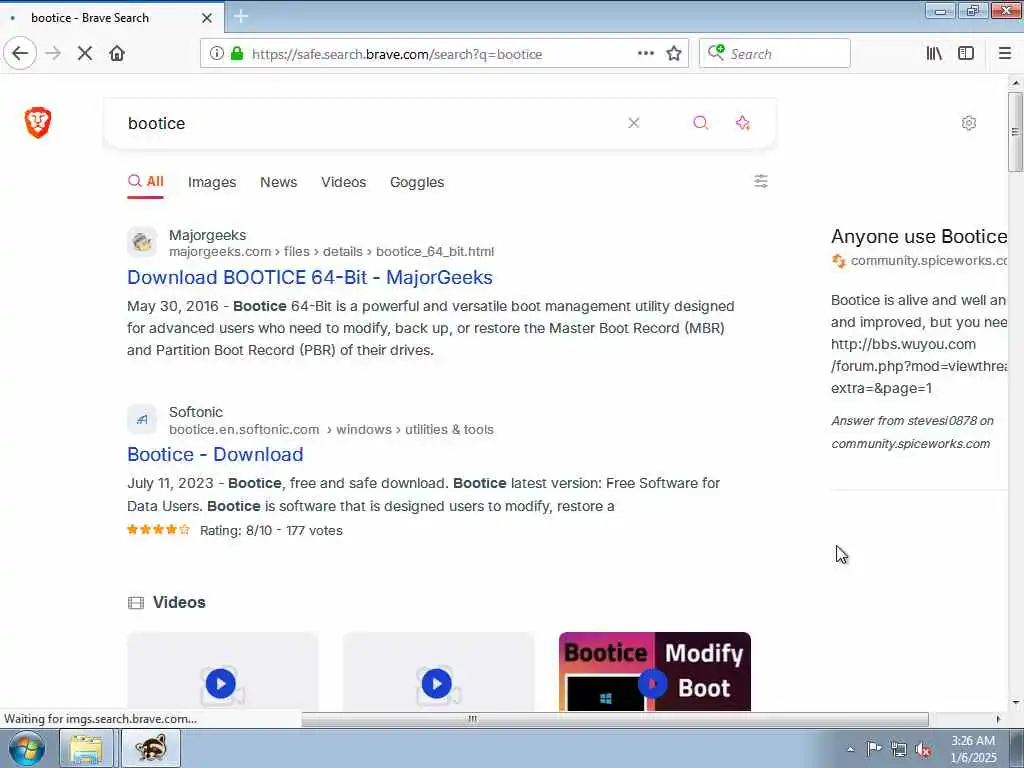Click the Brave lion logo
The width and height of the screenshot is (1024, 768).
click(38, 123)
